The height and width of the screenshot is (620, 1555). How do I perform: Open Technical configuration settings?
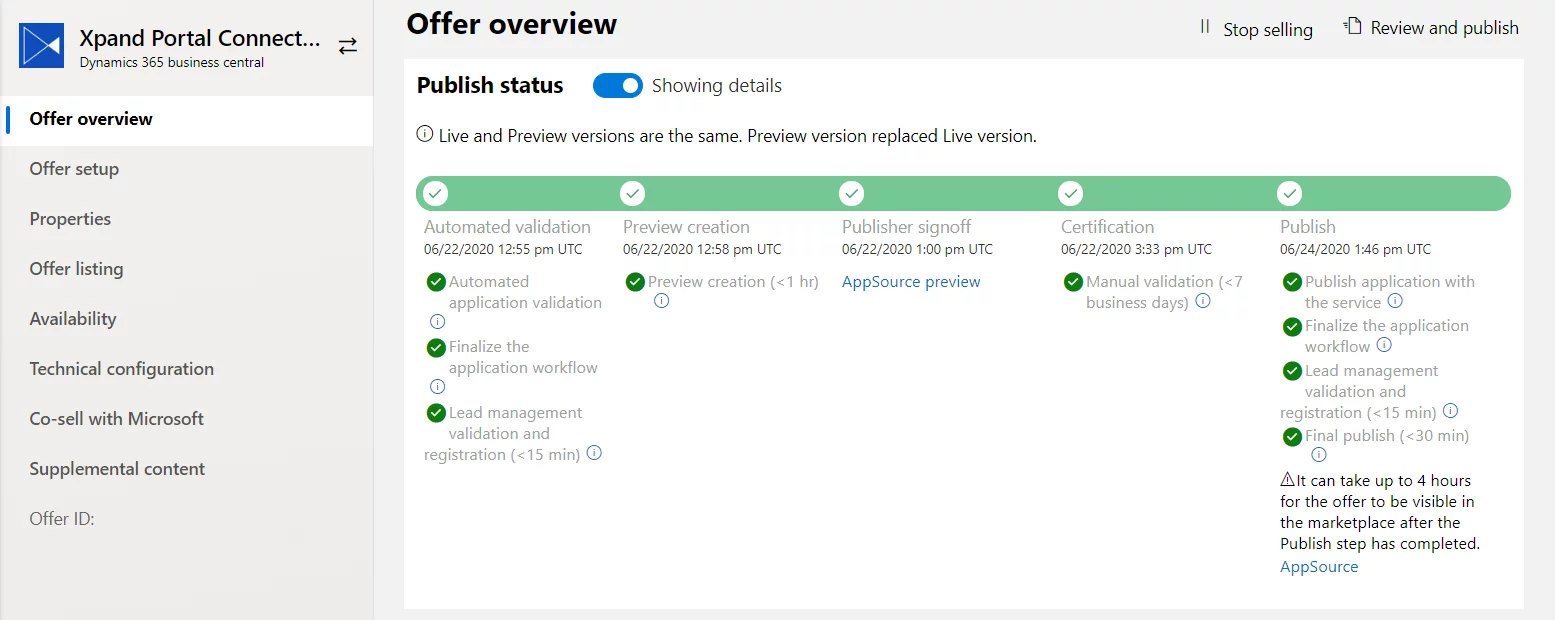(x=121, y=369)
